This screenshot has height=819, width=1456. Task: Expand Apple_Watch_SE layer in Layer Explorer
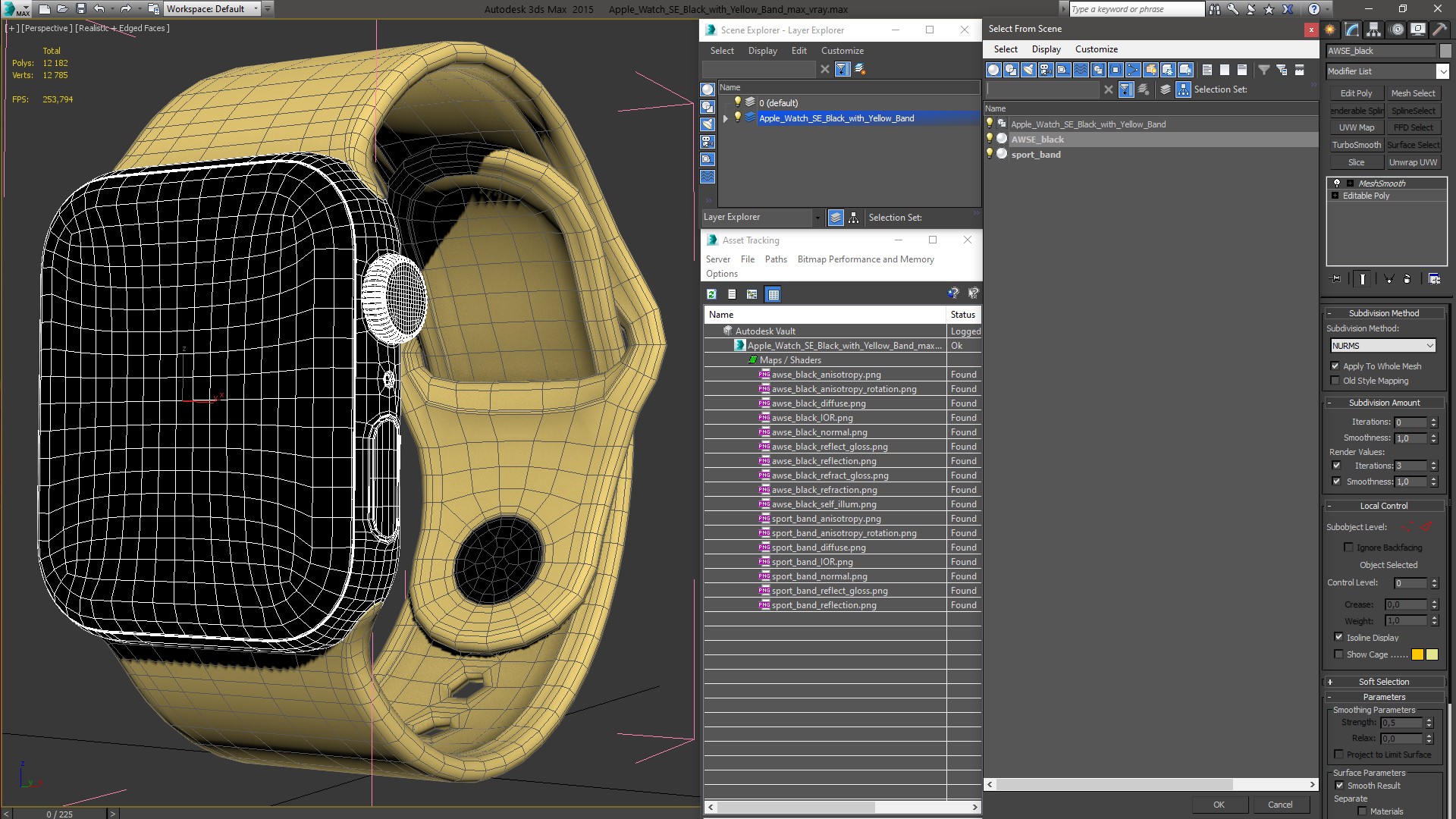726,118
